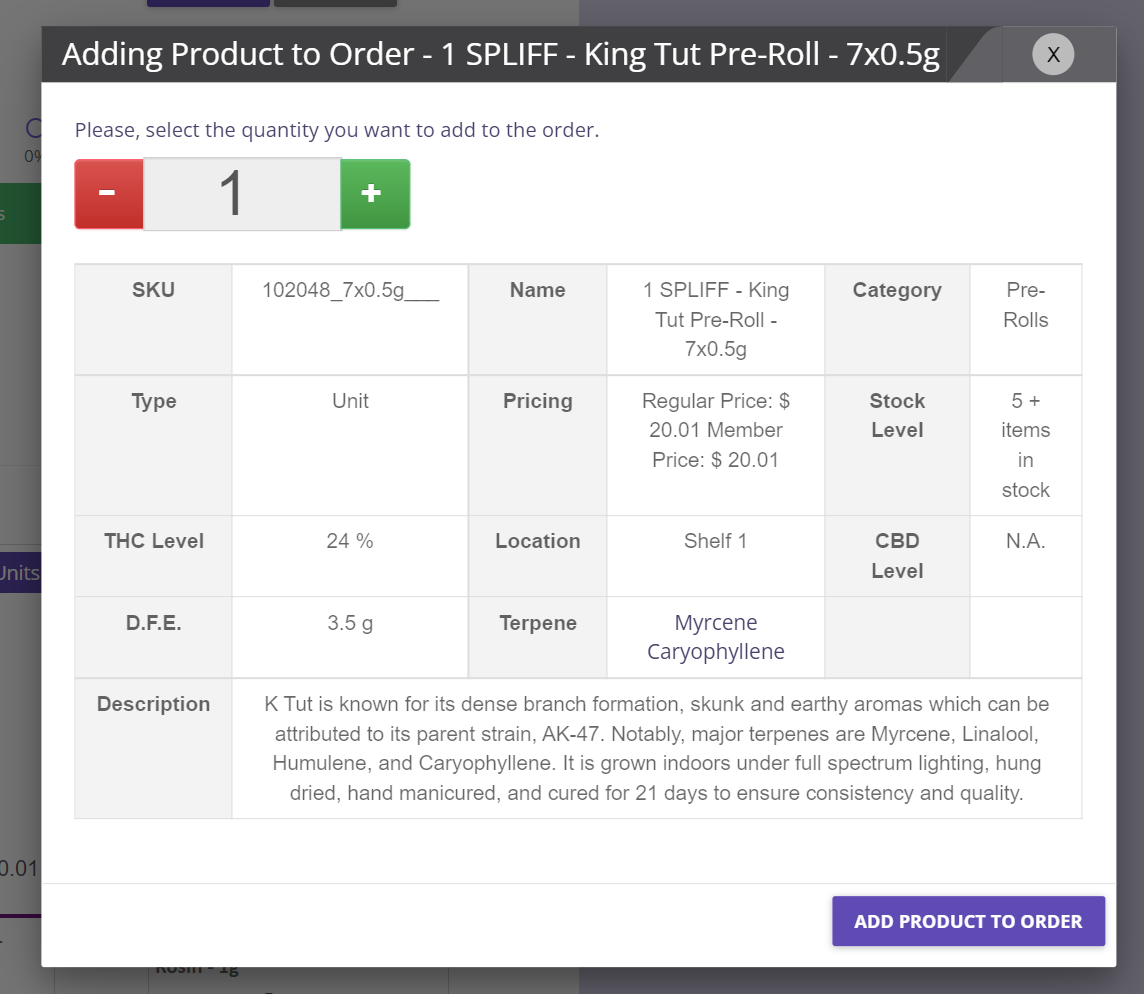Click the Unit value in the Type row
Viewport: 1144px width, 994px height.
tap(350, 401)
